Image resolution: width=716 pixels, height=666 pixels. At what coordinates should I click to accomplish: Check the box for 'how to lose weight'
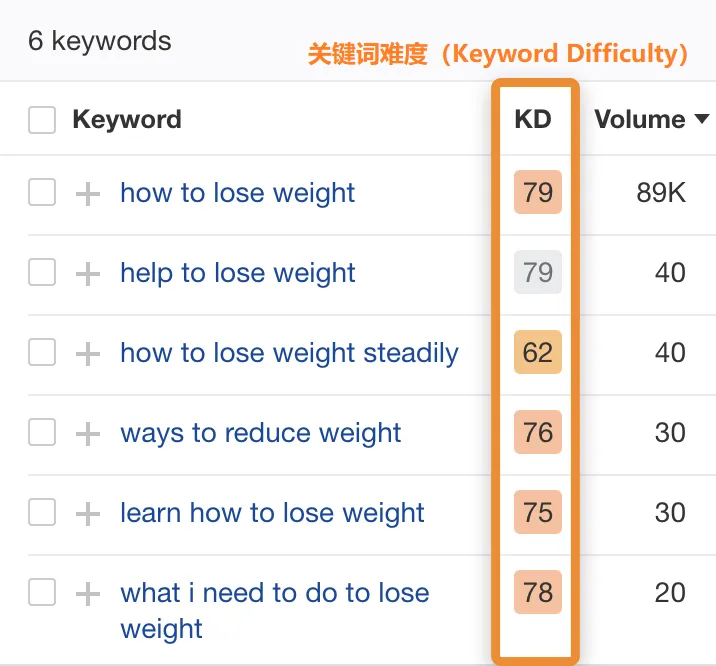[42, 193]
